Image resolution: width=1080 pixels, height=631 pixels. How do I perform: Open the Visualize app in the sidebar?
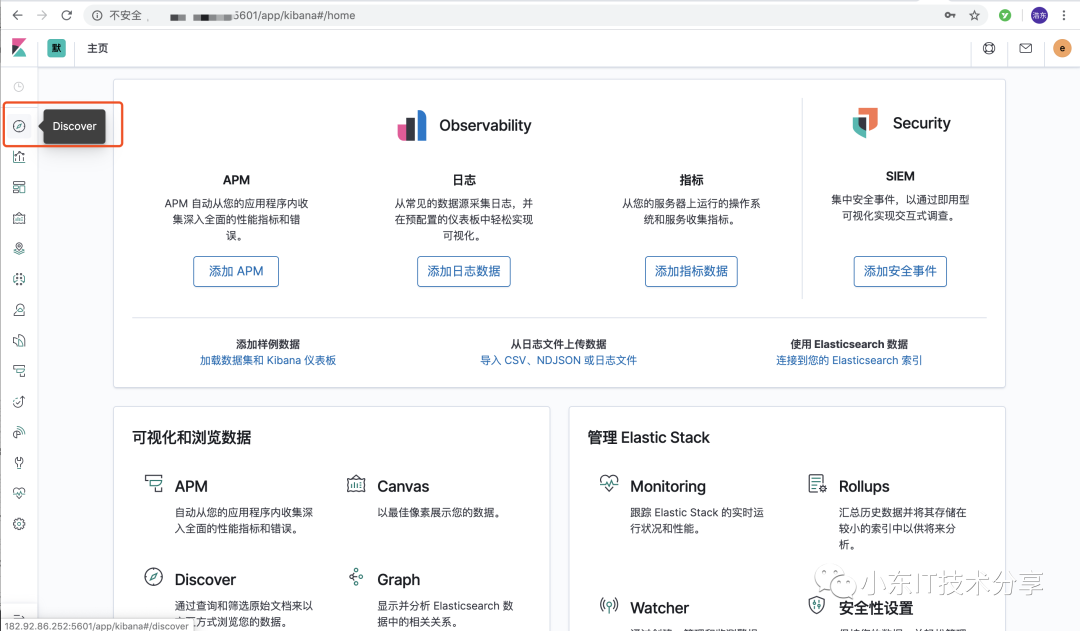coord(19,157)
